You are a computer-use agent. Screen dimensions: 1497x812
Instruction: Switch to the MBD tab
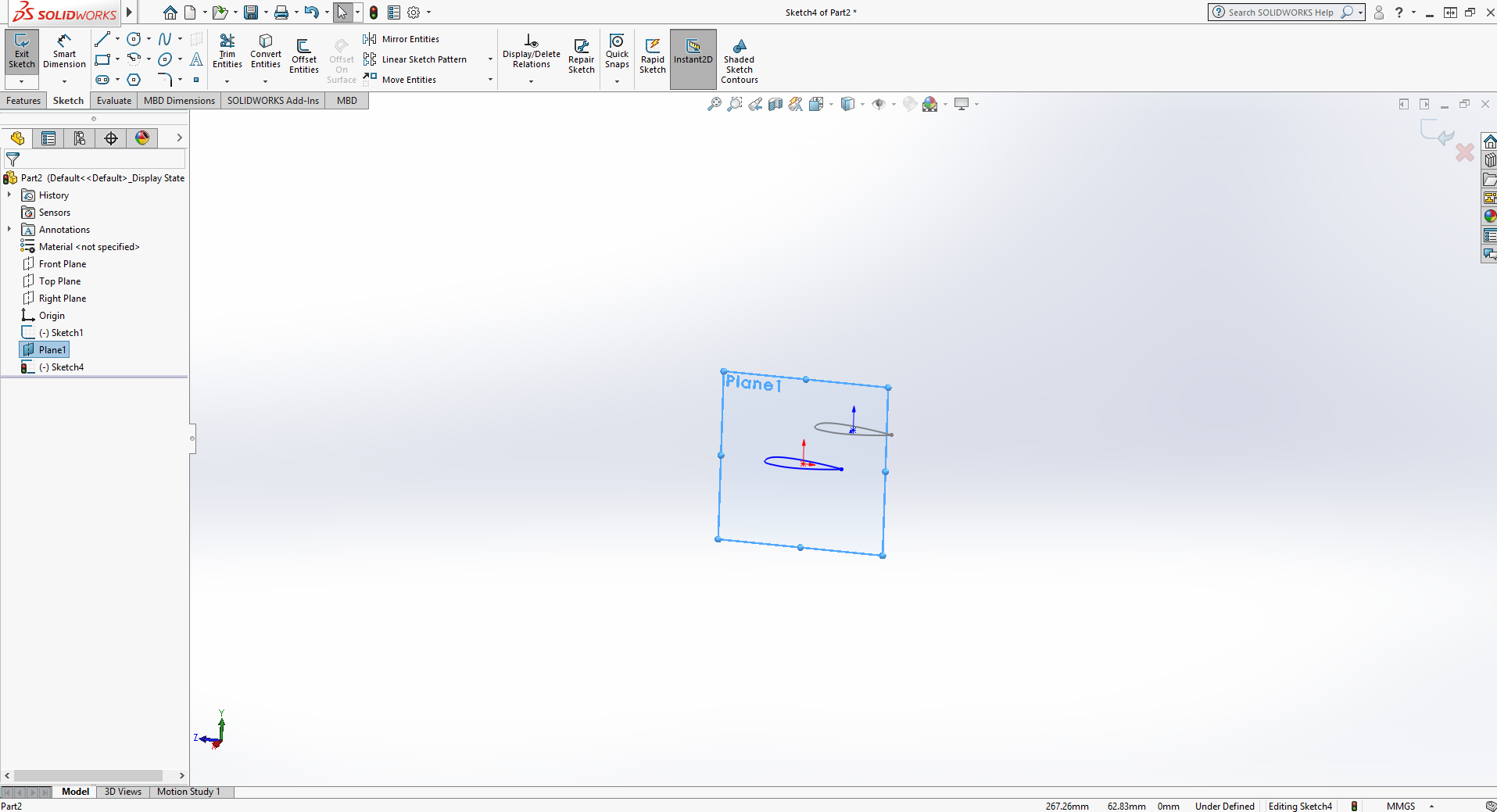pos(347,101)
